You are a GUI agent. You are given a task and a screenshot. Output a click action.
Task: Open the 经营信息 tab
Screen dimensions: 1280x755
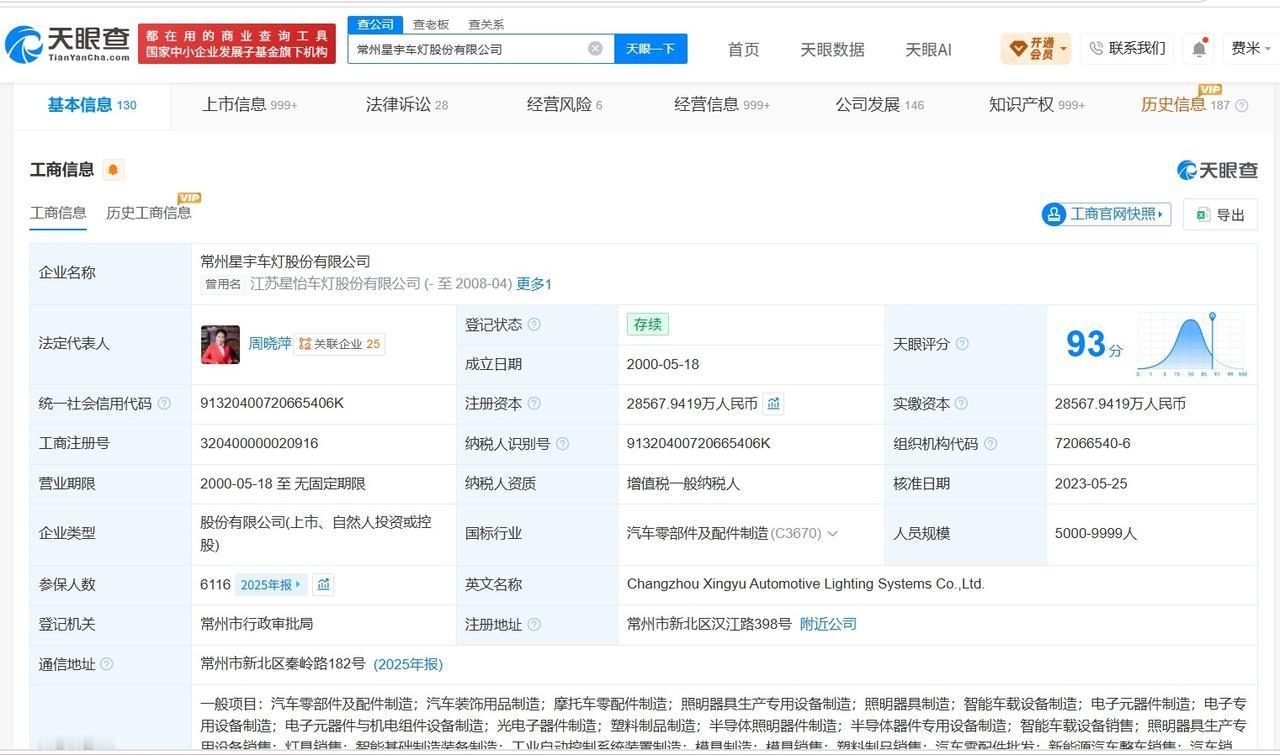coord(721,105)
